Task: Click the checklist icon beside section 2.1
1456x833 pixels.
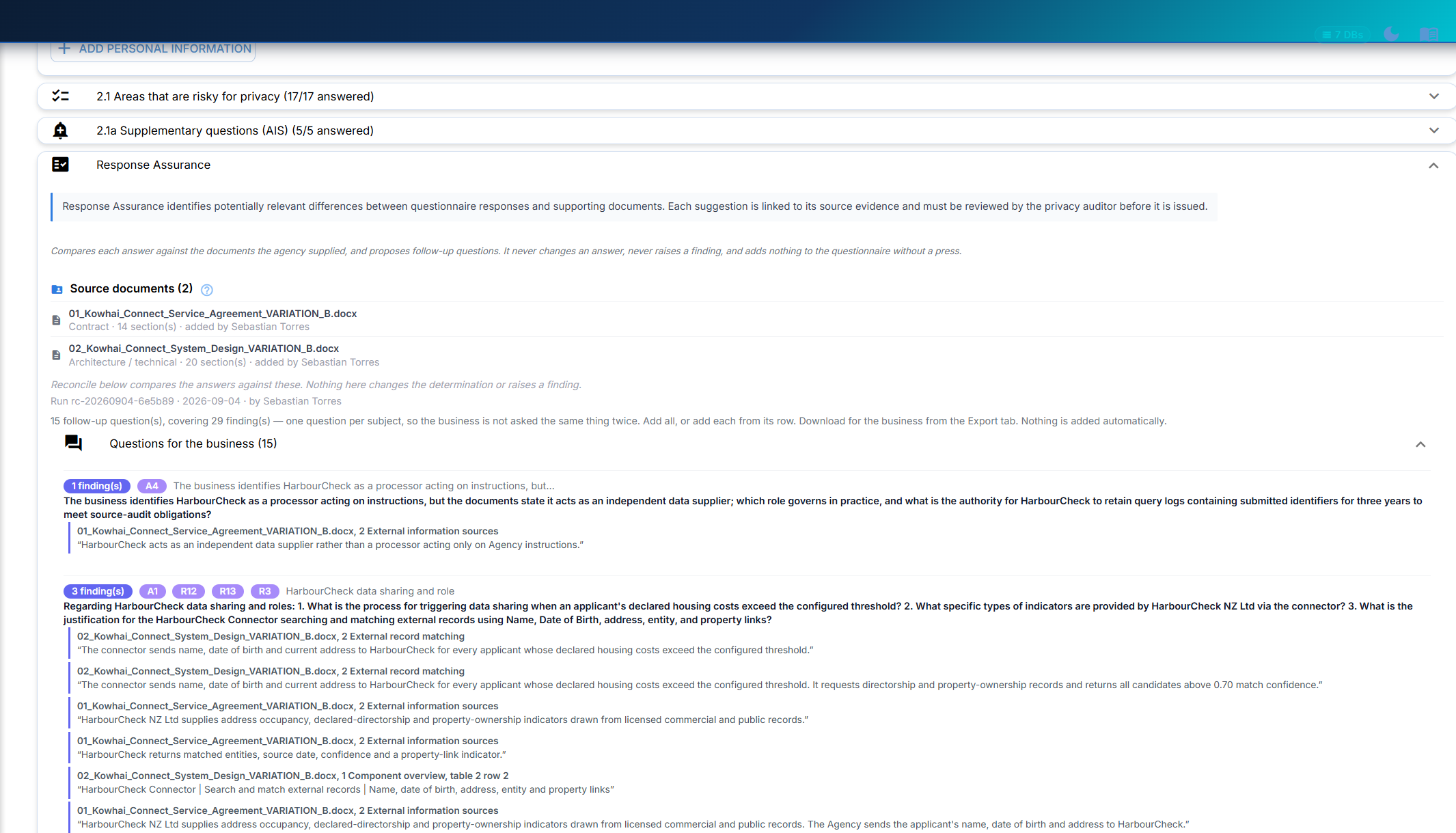Action: point(61,96)
